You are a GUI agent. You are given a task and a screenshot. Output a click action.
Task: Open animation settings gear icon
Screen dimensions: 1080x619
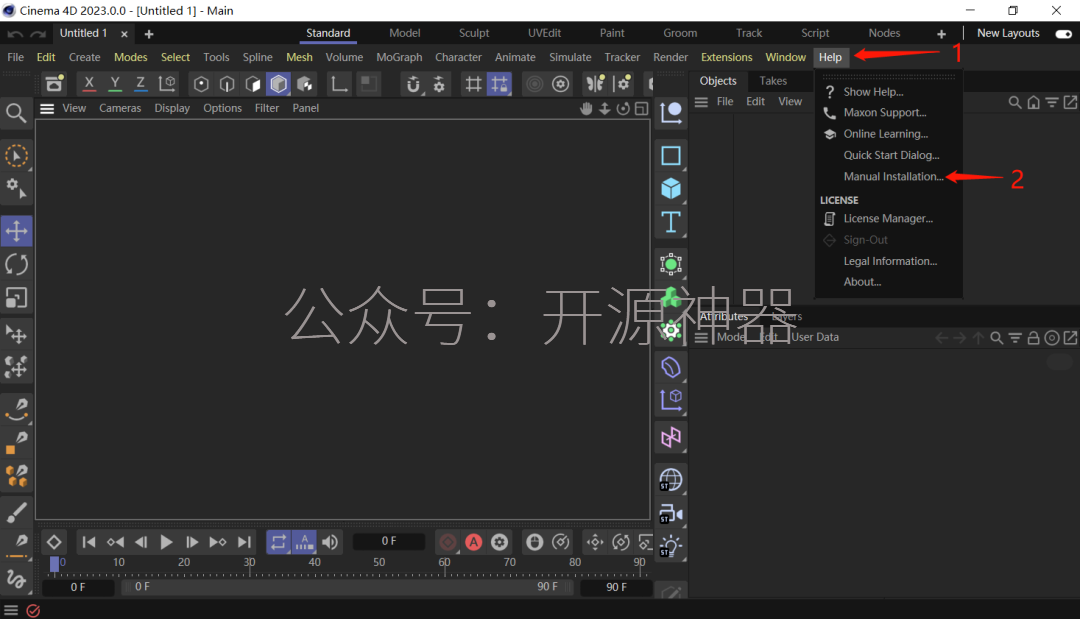[x=499, y=542]
